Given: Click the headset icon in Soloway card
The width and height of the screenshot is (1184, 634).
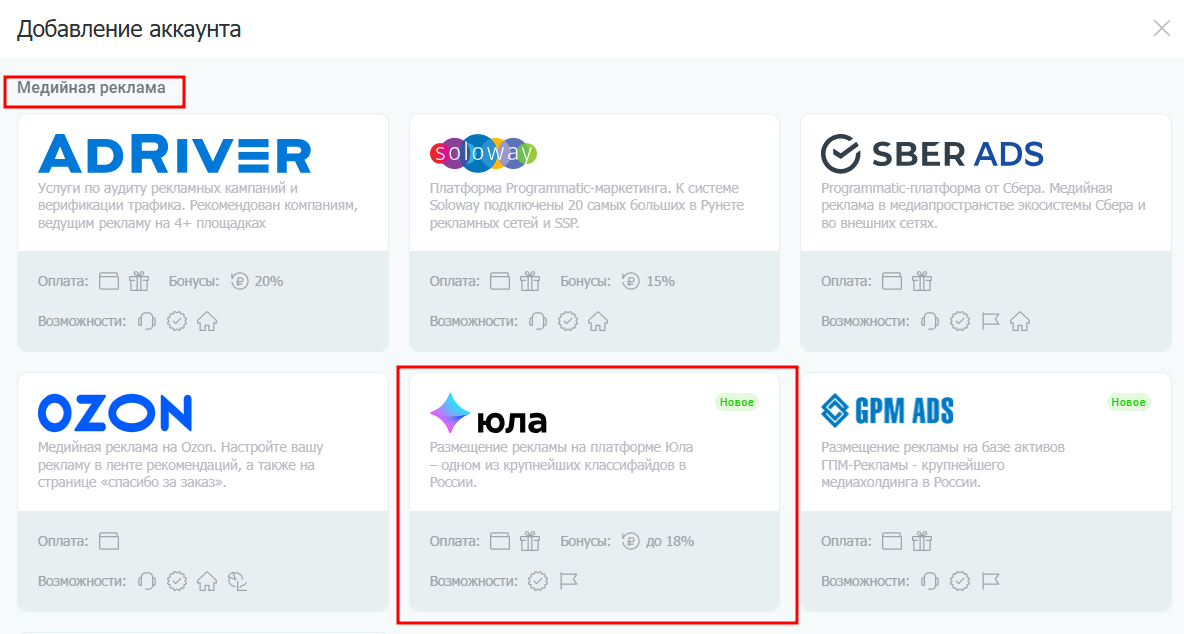Looking at the screenshot, I should click(x=538, y=322).
